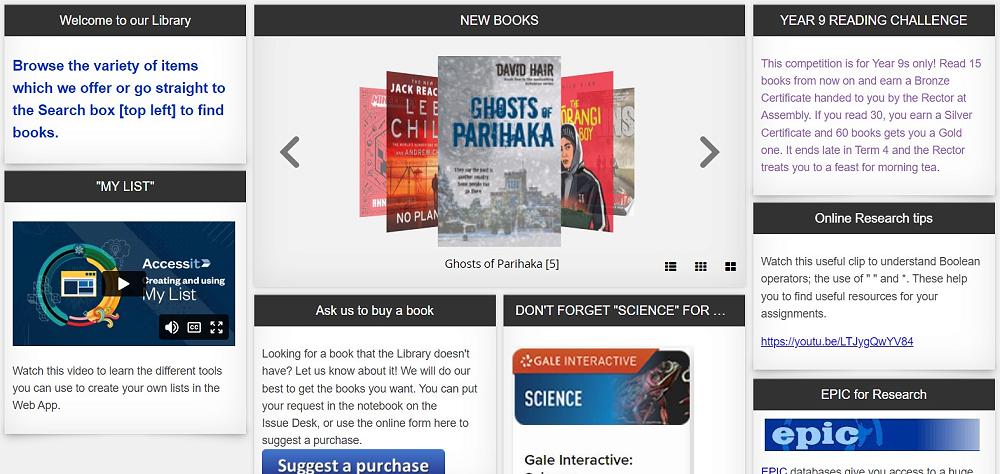Open the Boolean operators YouTube link
The height and width of the screenshot is (474, 1000).
(x=837, y=341)
